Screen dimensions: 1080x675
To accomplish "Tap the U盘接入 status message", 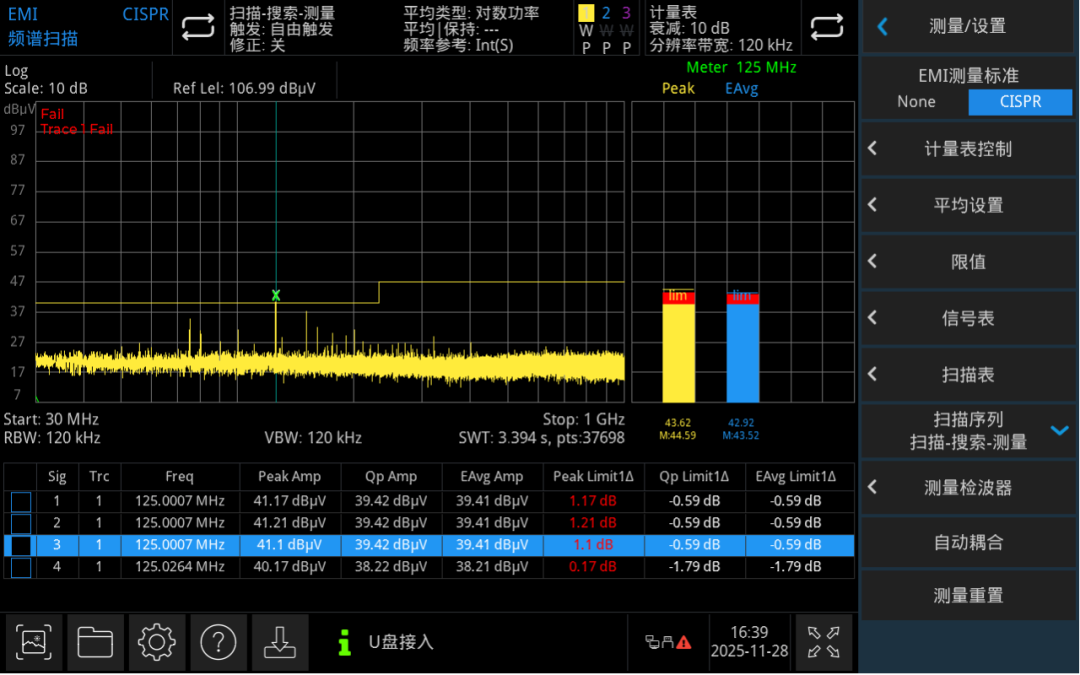I will tap(401, 642).
